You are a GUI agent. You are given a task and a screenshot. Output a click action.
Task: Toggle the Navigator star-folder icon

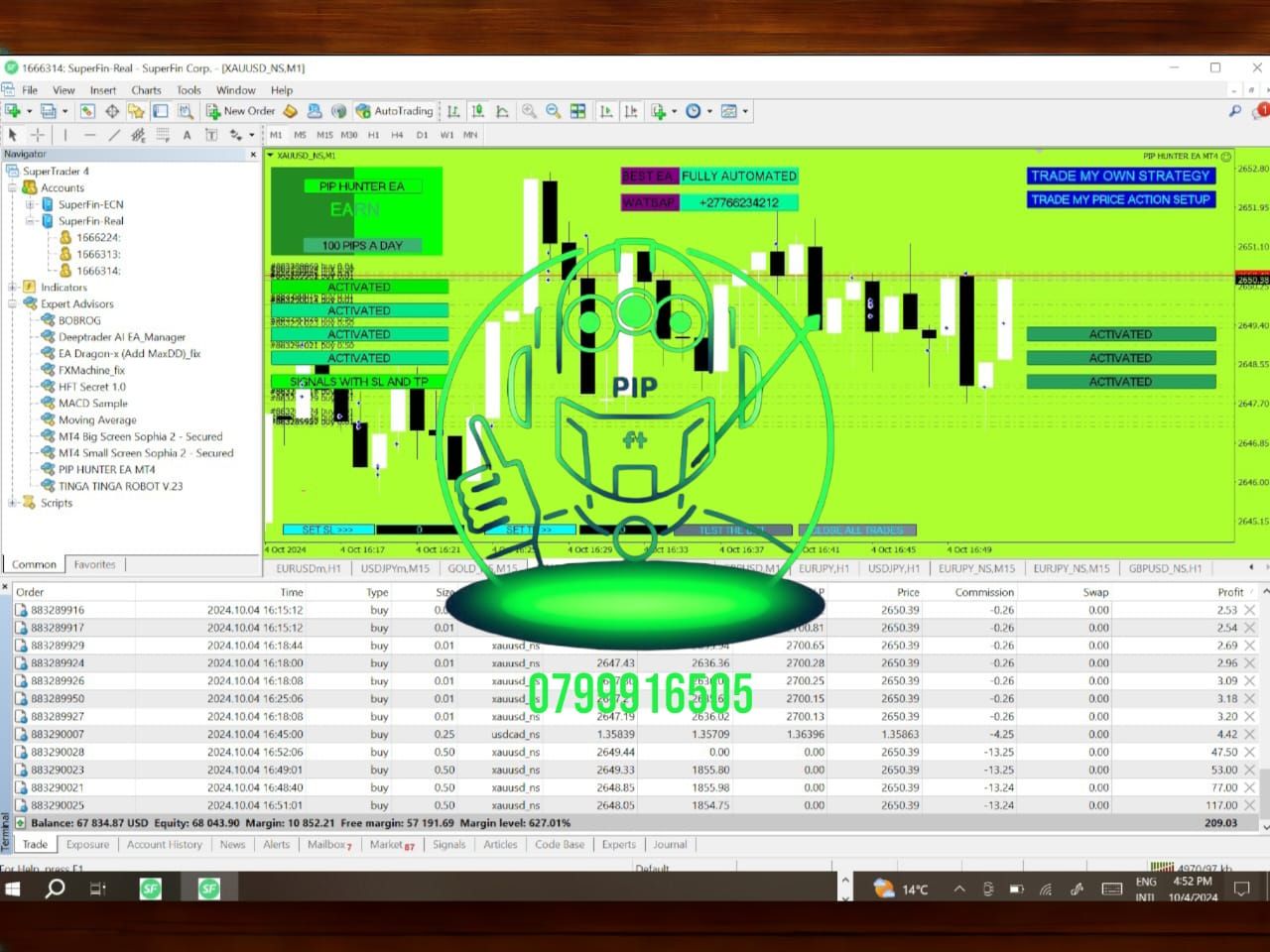136,111
